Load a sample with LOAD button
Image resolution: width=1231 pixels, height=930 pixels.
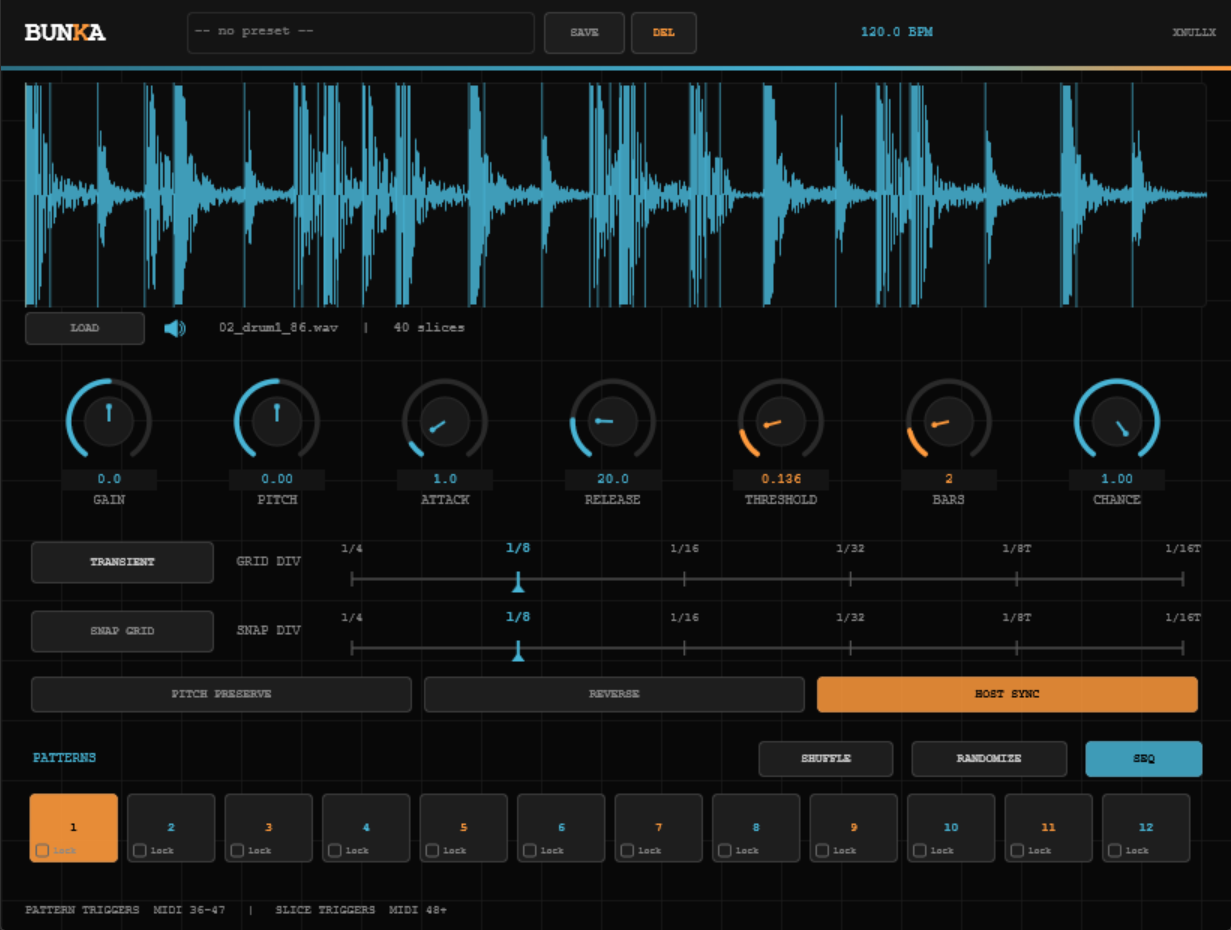coord(85,328)
